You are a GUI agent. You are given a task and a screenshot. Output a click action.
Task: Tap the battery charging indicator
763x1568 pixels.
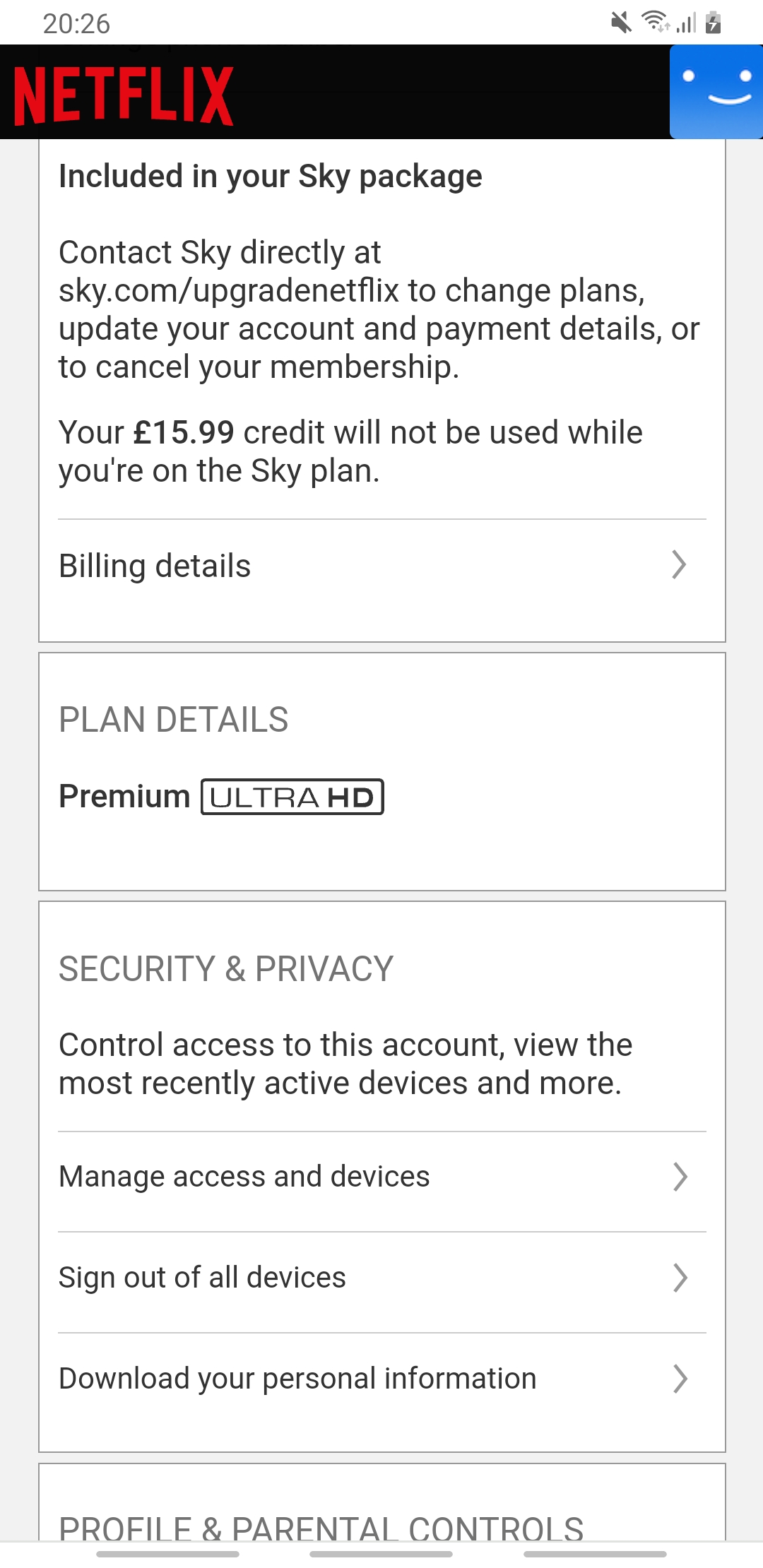[714, 23]
